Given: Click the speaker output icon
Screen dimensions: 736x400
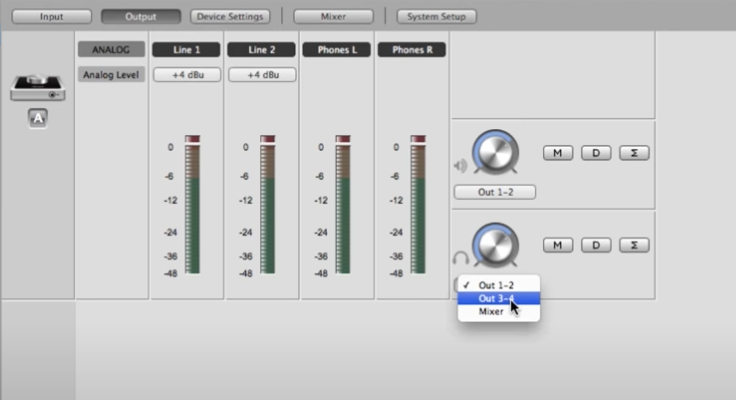Looking at the screenshot, I should (x=460, y=165).
